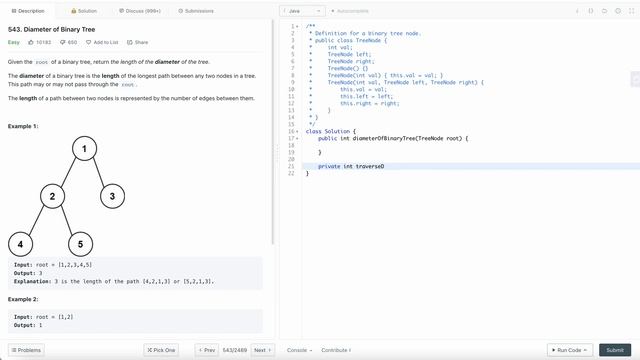Open the Run Code dropdown arrow
The width and height of the screenshot is (640, 360).
[585, 350]
